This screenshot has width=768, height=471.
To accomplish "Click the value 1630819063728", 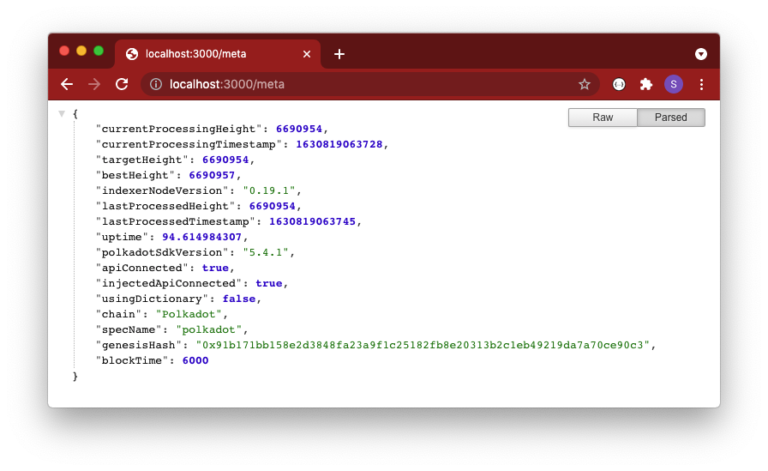I will click(x=339, y=144).
